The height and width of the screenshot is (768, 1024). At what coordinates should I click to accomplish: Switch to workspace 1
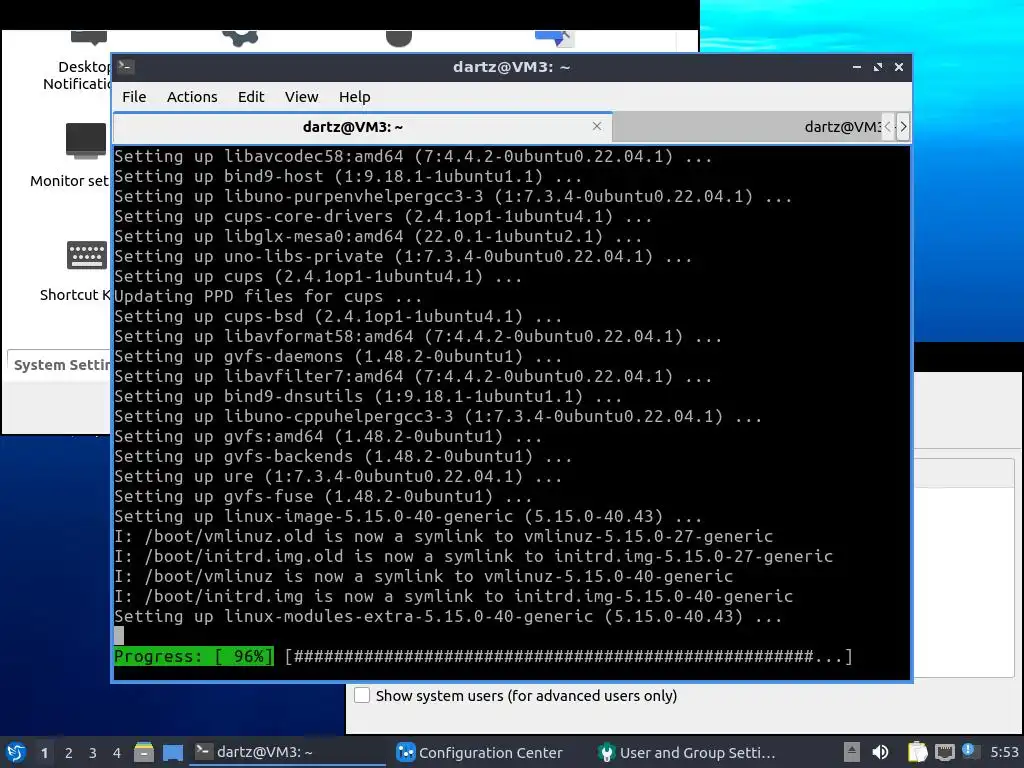click(44, 753)
